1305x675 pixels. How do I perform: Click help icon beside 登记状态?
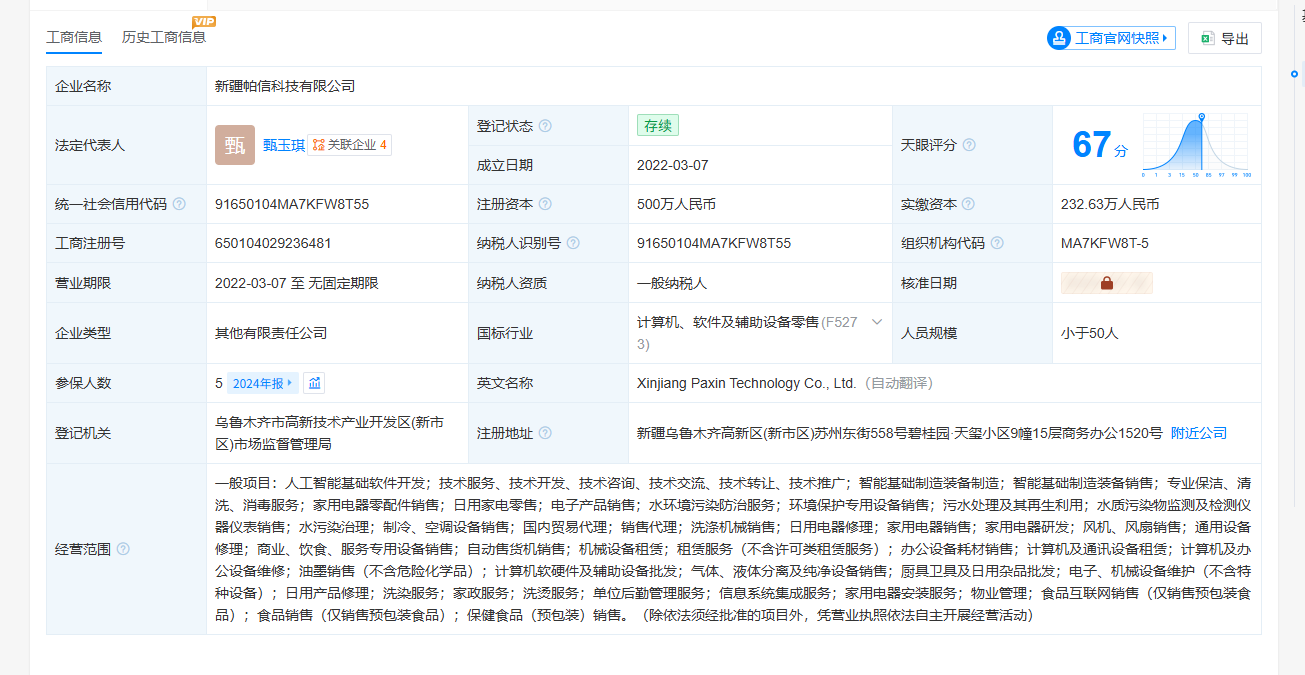[x=545, y=126]
